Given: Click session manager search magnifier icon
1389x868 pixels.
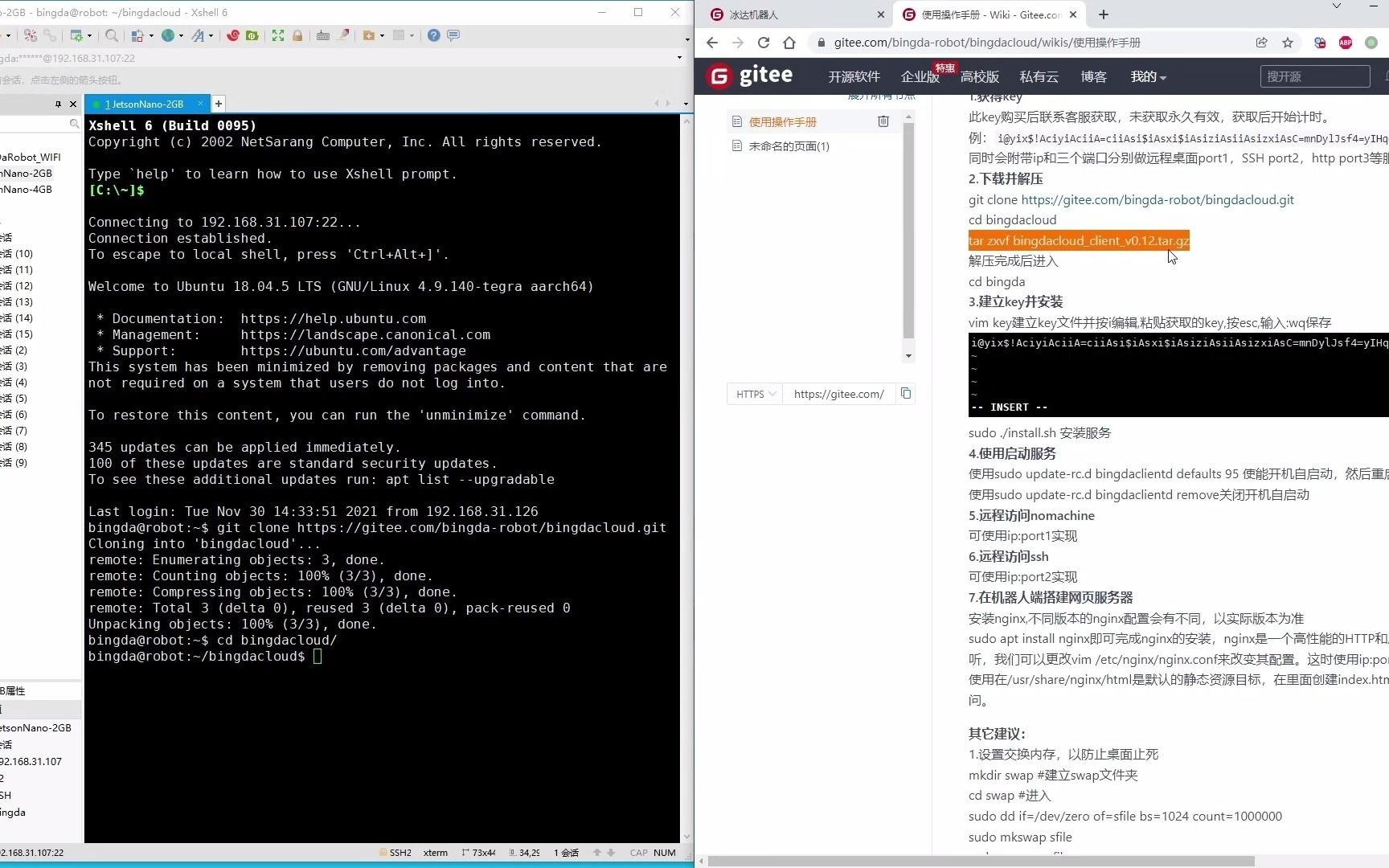Looking at the screenshot, I should coord(74,124).
